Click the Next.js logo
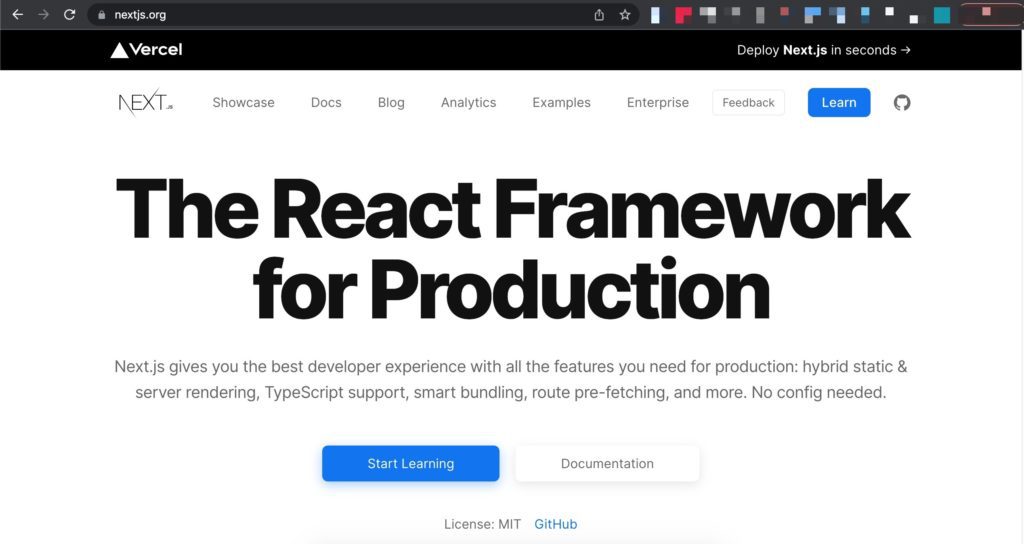The width and height of the screenshot is (1024, 544). [145, 103]
